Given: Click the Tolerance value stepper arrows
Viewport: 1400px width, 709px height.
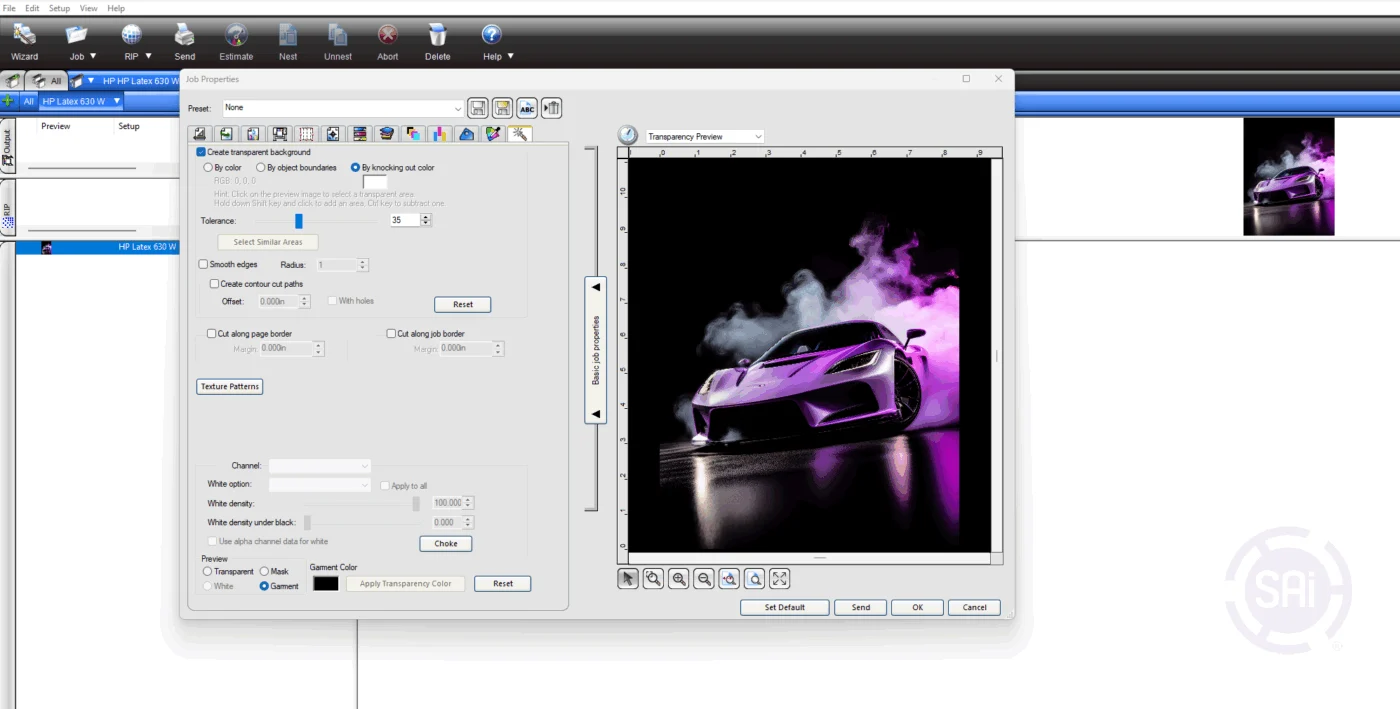Looking at the screenshot, I should pyautogui.click(x=426, y=220).
